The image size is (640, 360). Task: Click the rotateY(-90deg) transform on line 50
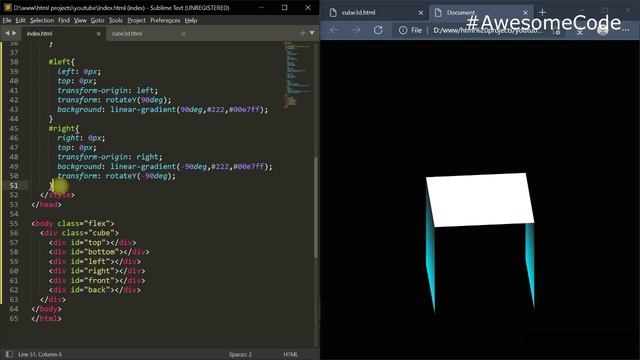(141, 176)
